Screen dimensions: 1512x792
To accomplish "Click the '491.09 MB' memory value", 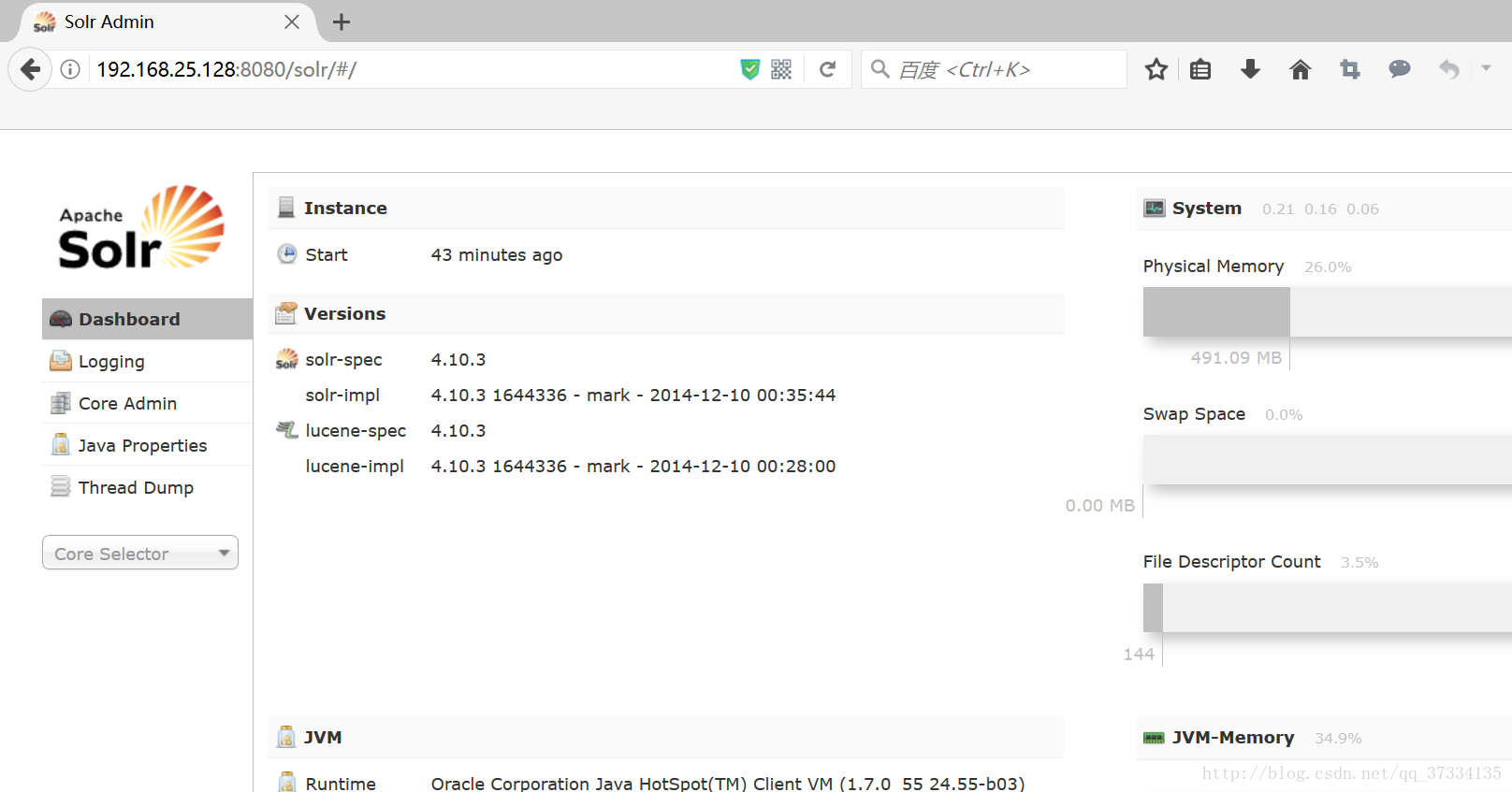I will (1236, 357).
